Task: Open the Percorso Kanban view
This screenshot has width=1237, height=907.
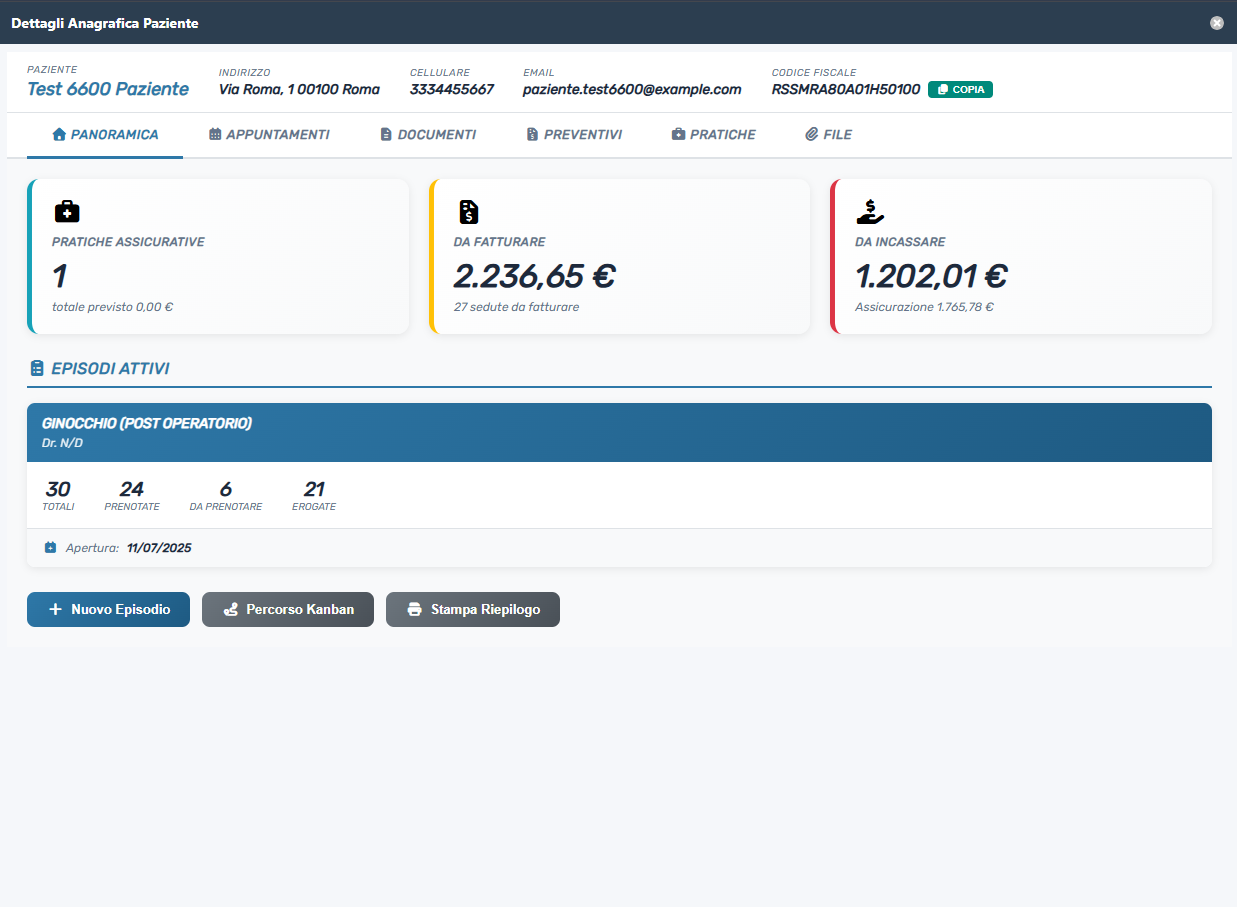Action: [288, 609]
